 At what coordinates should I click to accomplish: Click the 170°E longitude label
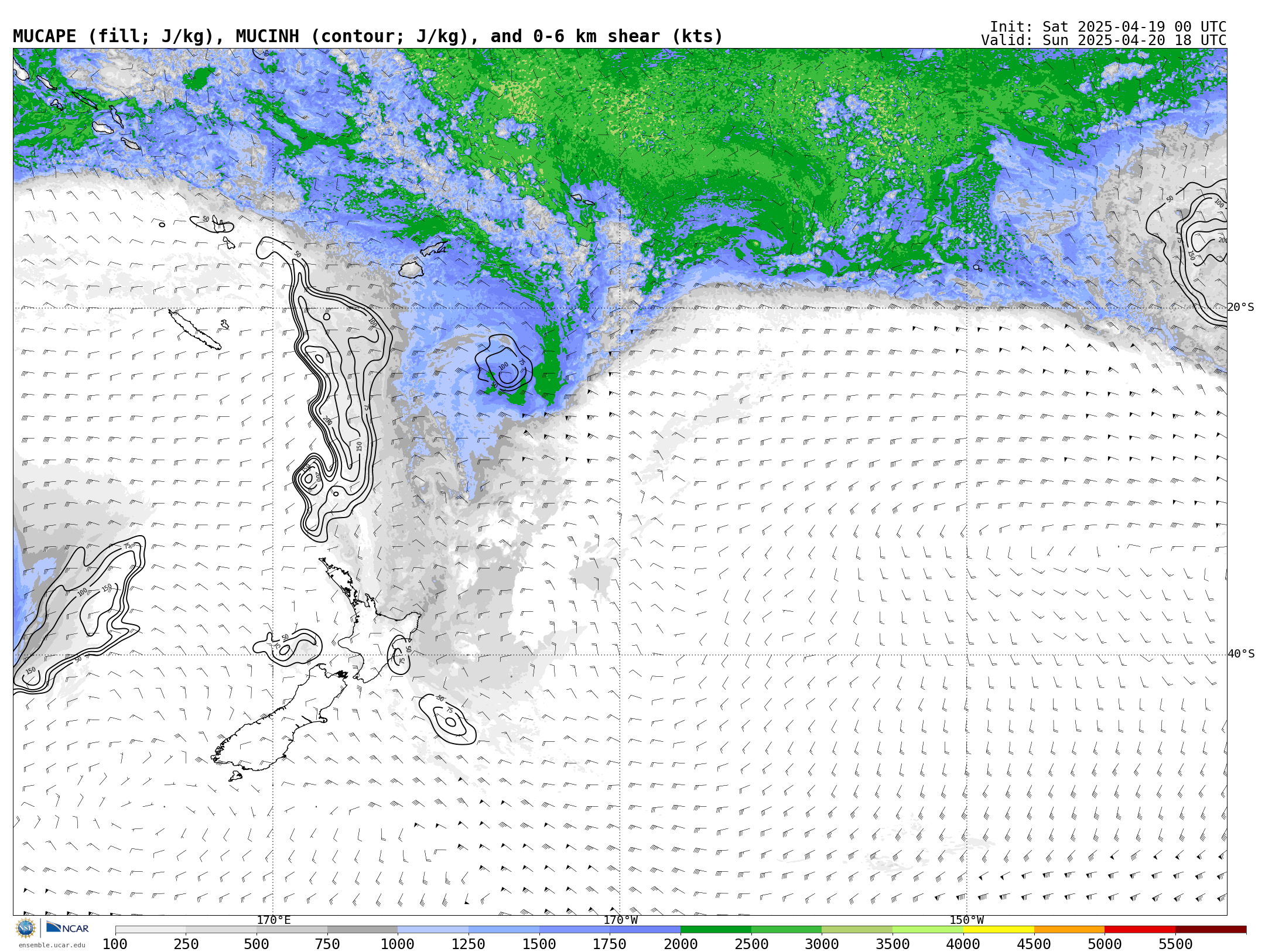point(273,920)
